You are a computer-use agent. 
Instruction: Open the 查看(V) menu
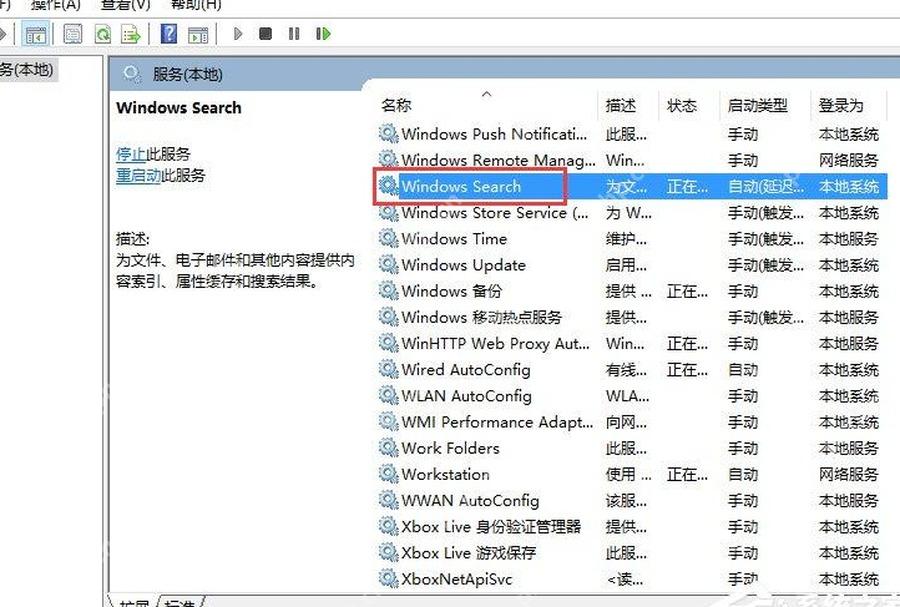coord(126,5)
